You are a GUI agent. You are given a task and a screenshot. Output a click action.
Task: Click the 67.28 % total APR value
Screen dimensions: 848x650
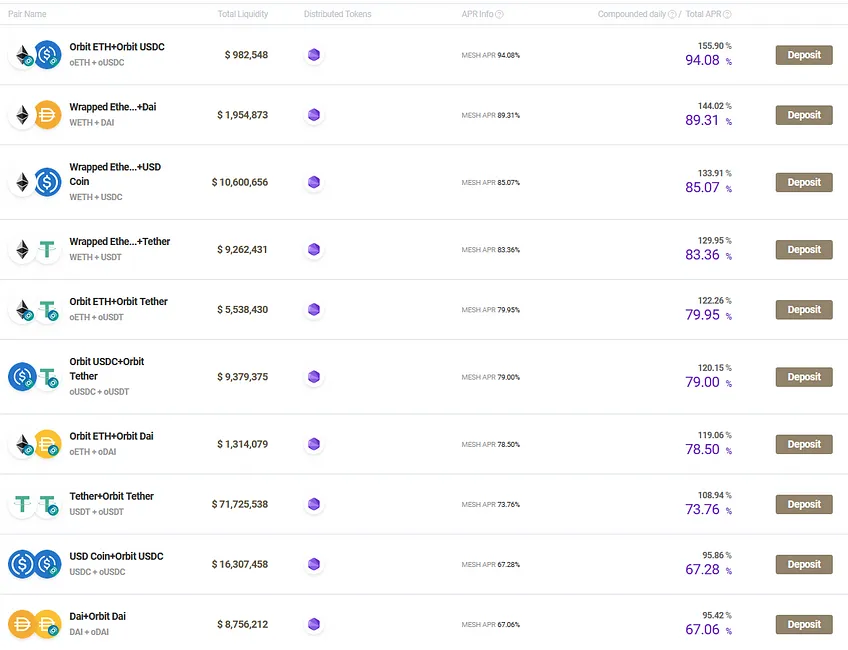click(x=708, y=569)
